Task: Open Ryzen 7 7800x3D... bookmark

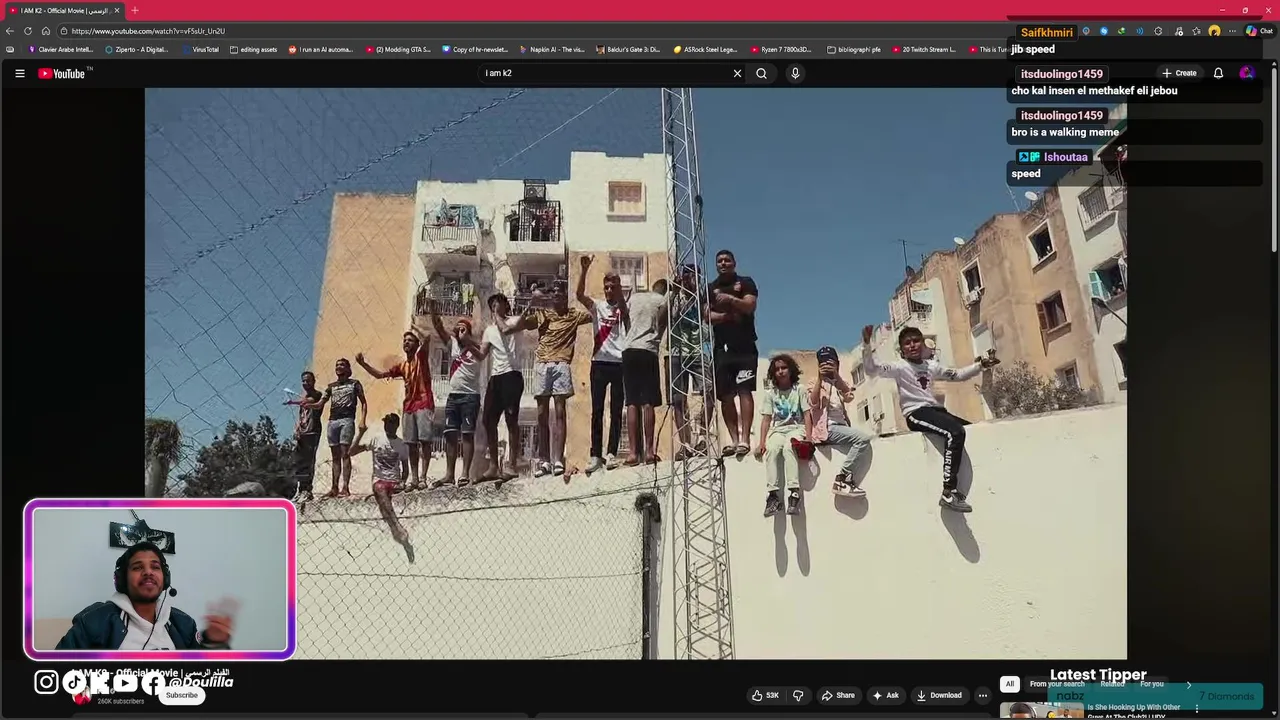Action: point(782,49)
